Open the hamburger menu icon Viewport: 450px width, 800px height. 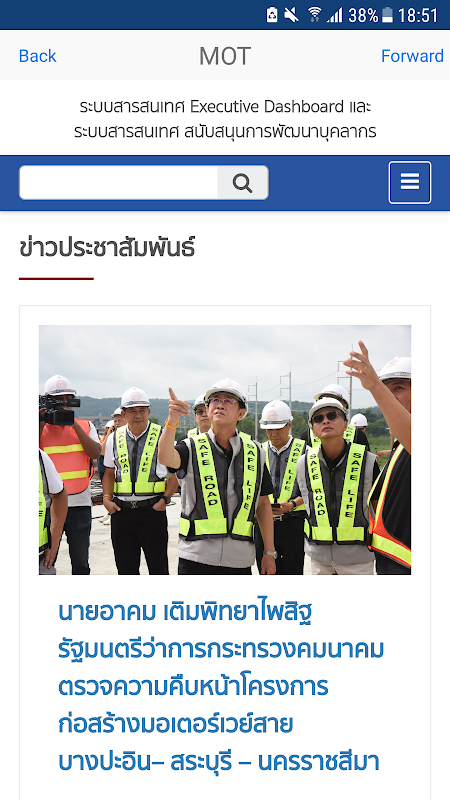point(410,182)
